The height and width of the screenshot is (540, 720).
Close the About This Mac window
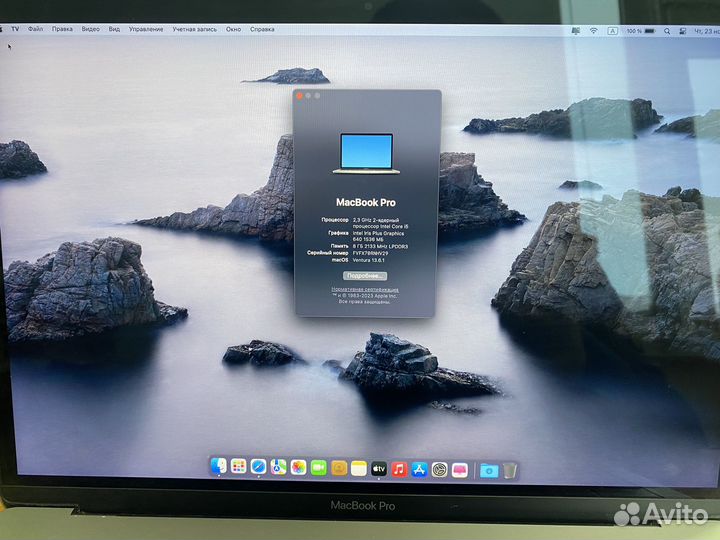tap(299, 96)
